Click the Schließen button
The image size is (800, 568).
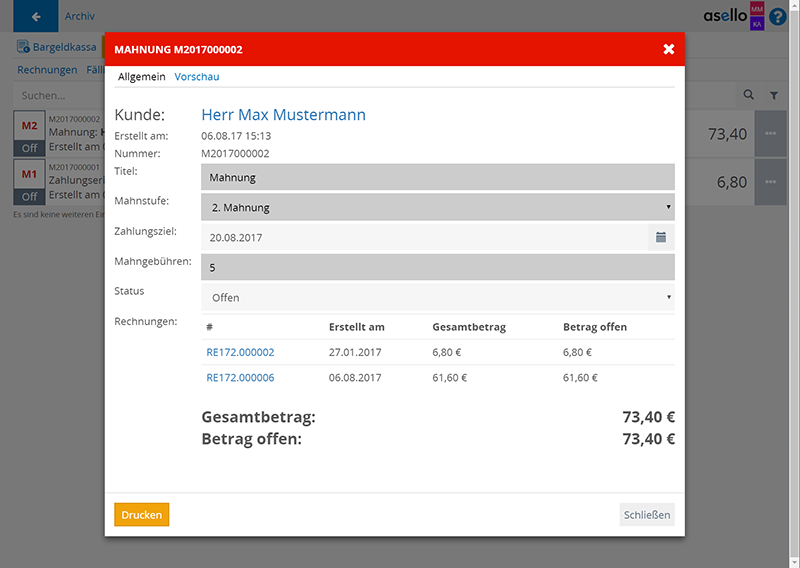647,515
